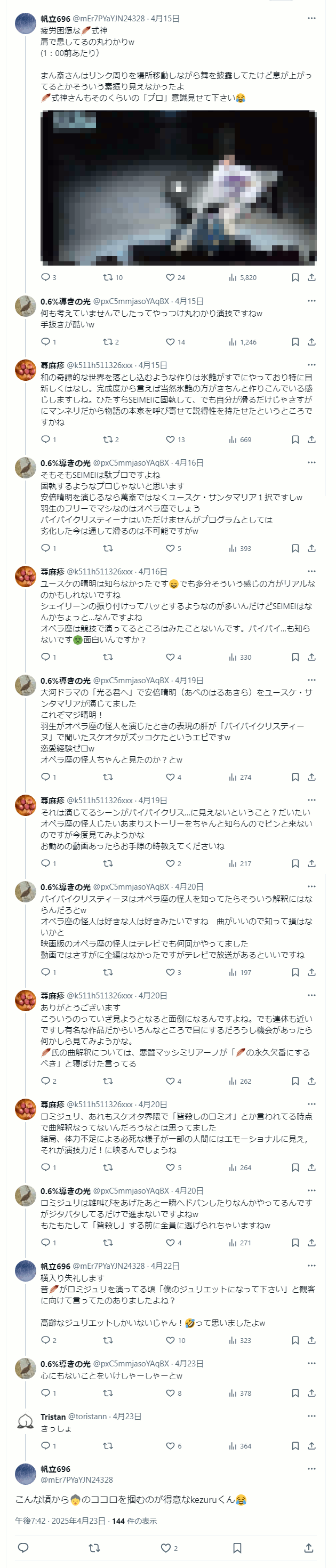Image resolution: width=336 pixels, height=1568 pixels.
Task: View analytics showing 5,820 views
Action: tap(242, 277)
